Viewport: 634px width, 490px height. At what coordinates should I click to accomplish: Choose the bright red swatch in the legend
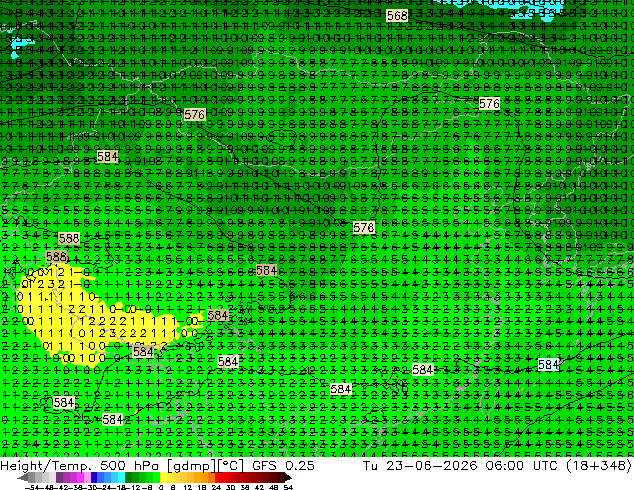tap(218, 478)
